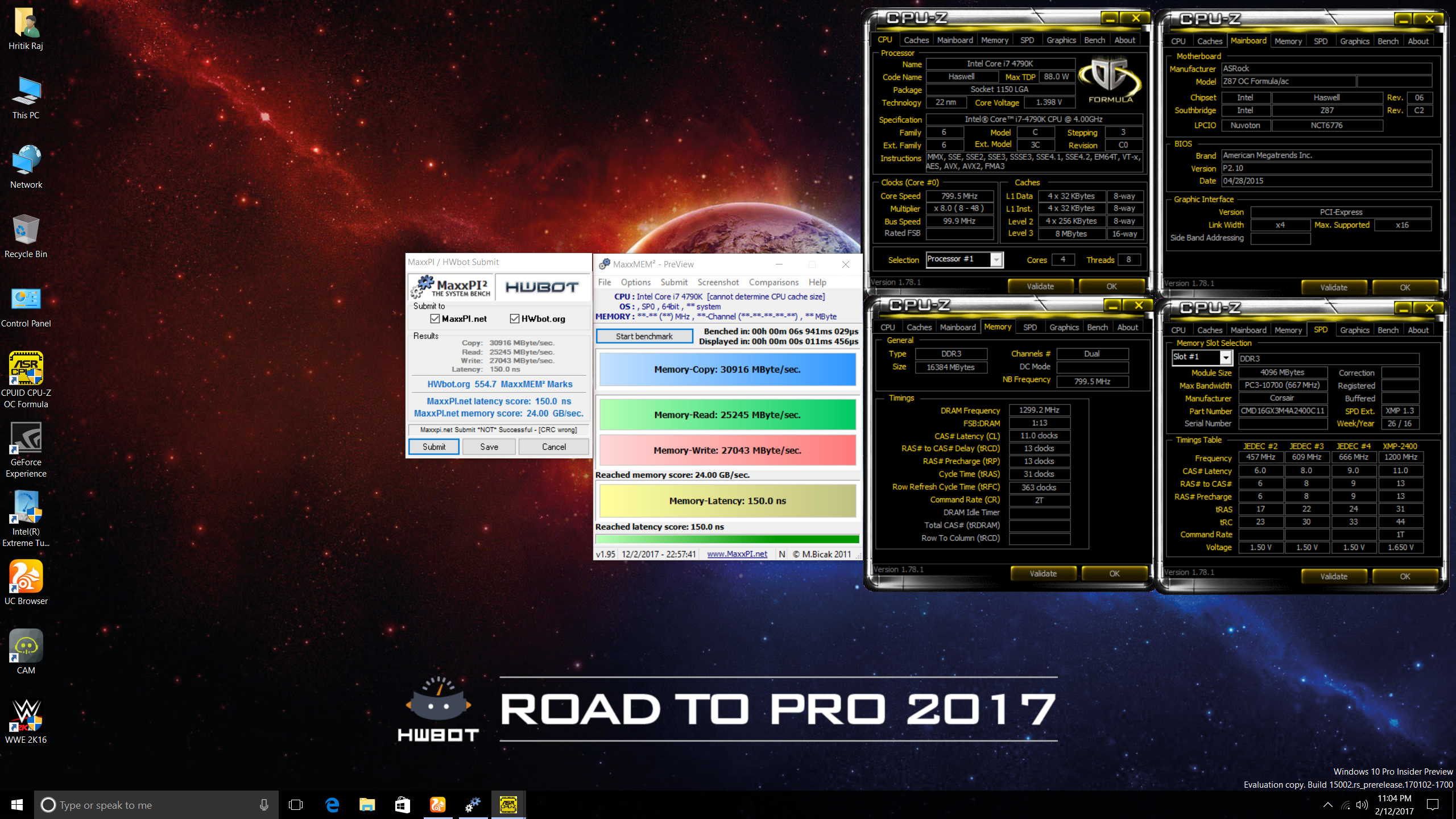Open the network status tray icon
Viewport: 1456px width, 819px height.
click(x=1346, y=805)
